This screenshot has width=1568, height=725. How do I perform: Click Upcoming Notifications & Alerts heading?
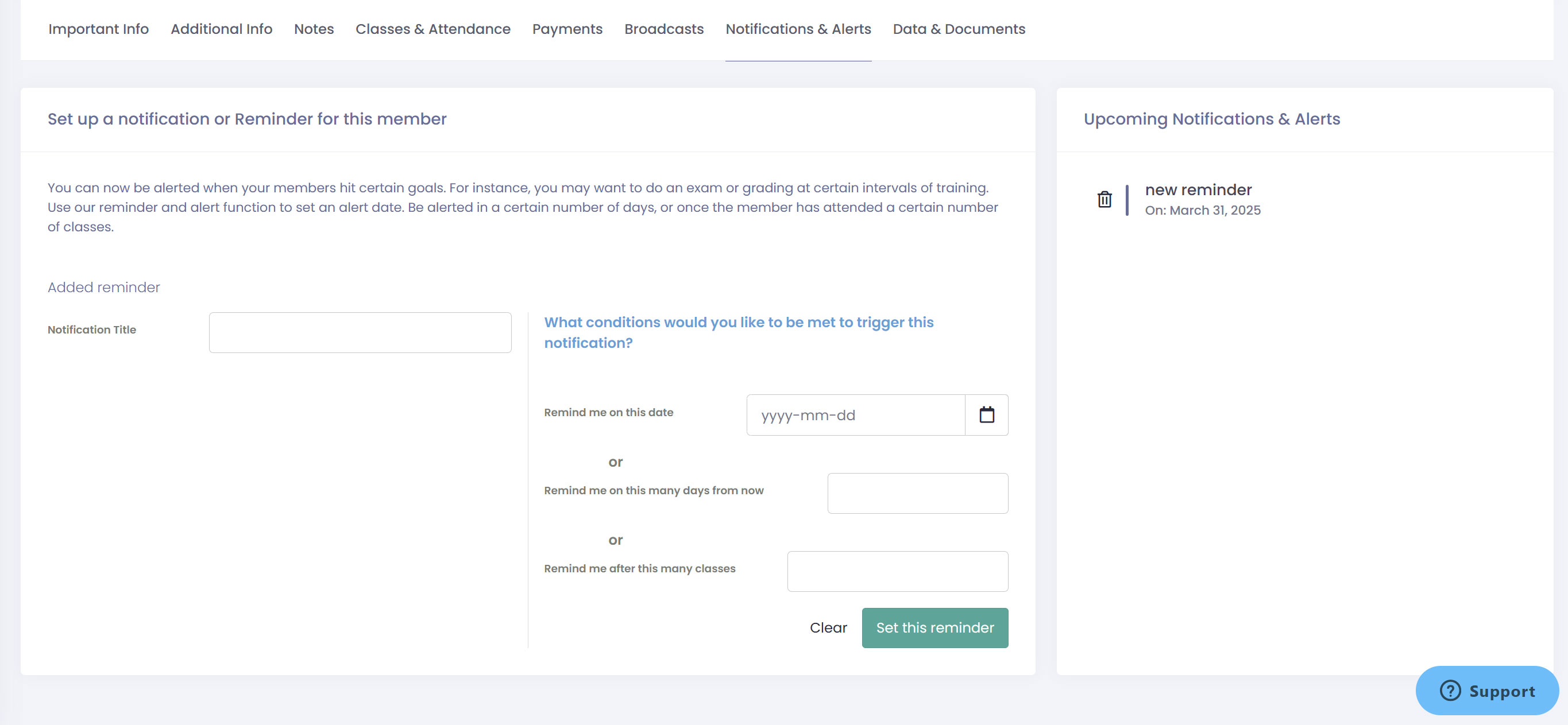click(1211, 119)
